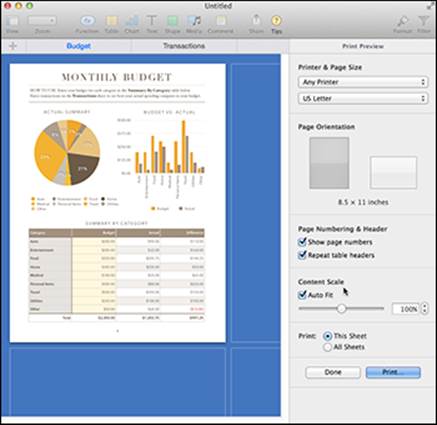Screen dimensions: 437x425
Task: Open the Chart toolbar icon
Action: pos(132,21)
